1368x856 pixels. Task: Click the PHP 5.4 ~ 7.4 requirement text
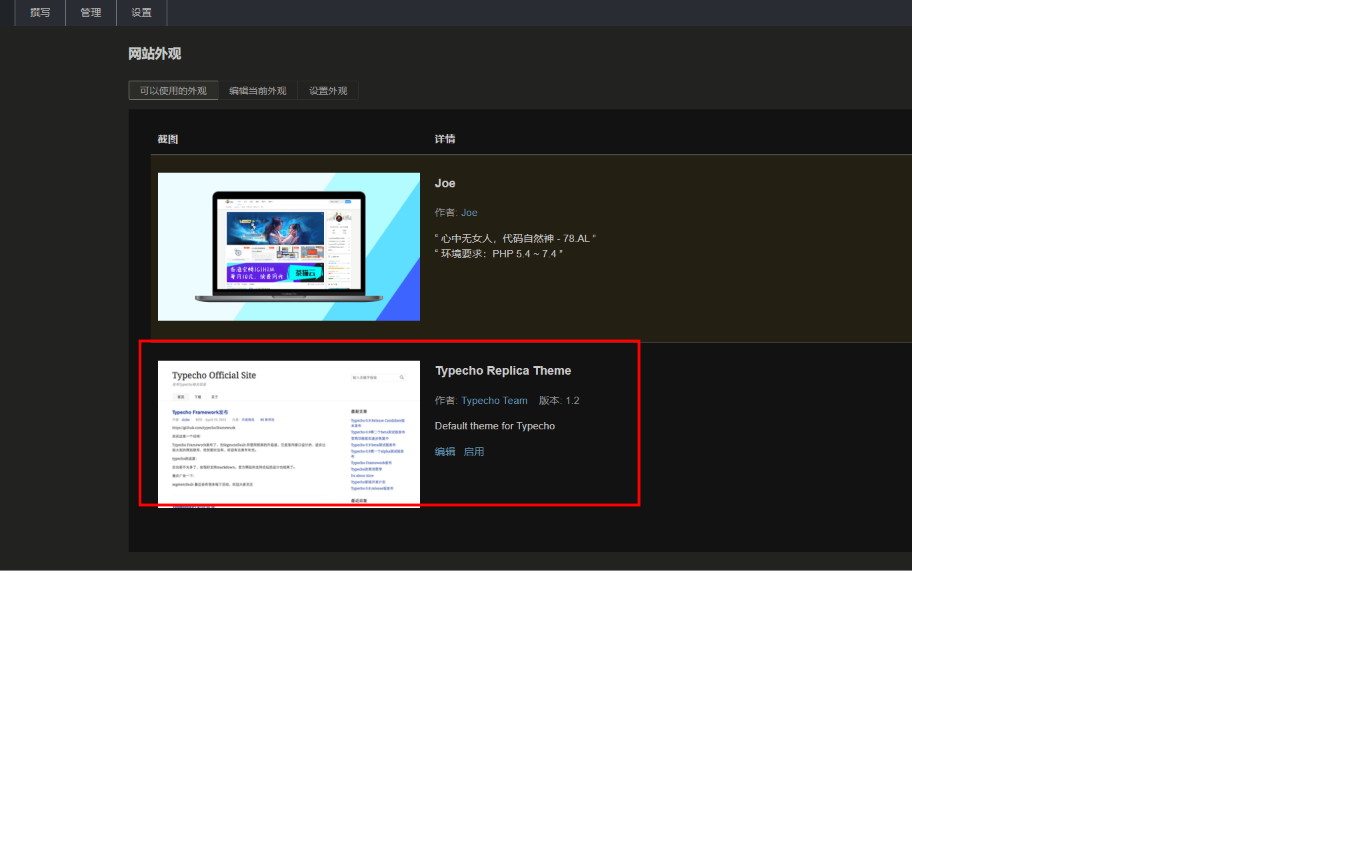(x=500, y=254)
